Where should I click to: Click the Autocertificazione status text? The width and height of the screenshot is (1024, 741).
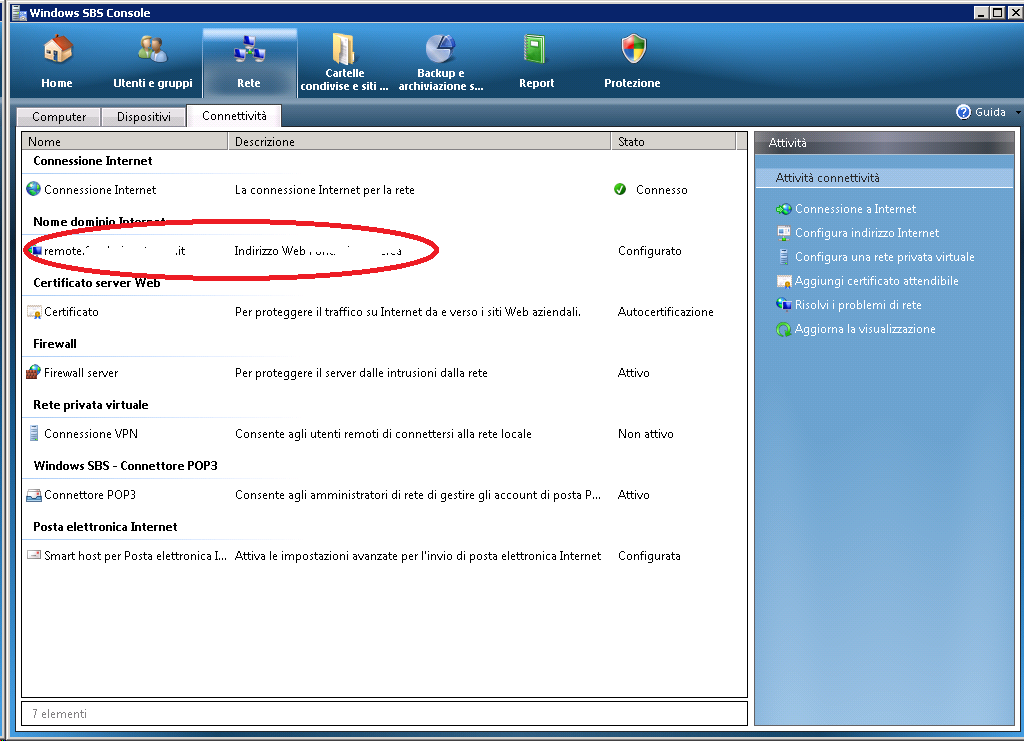[x=665, y=312]
